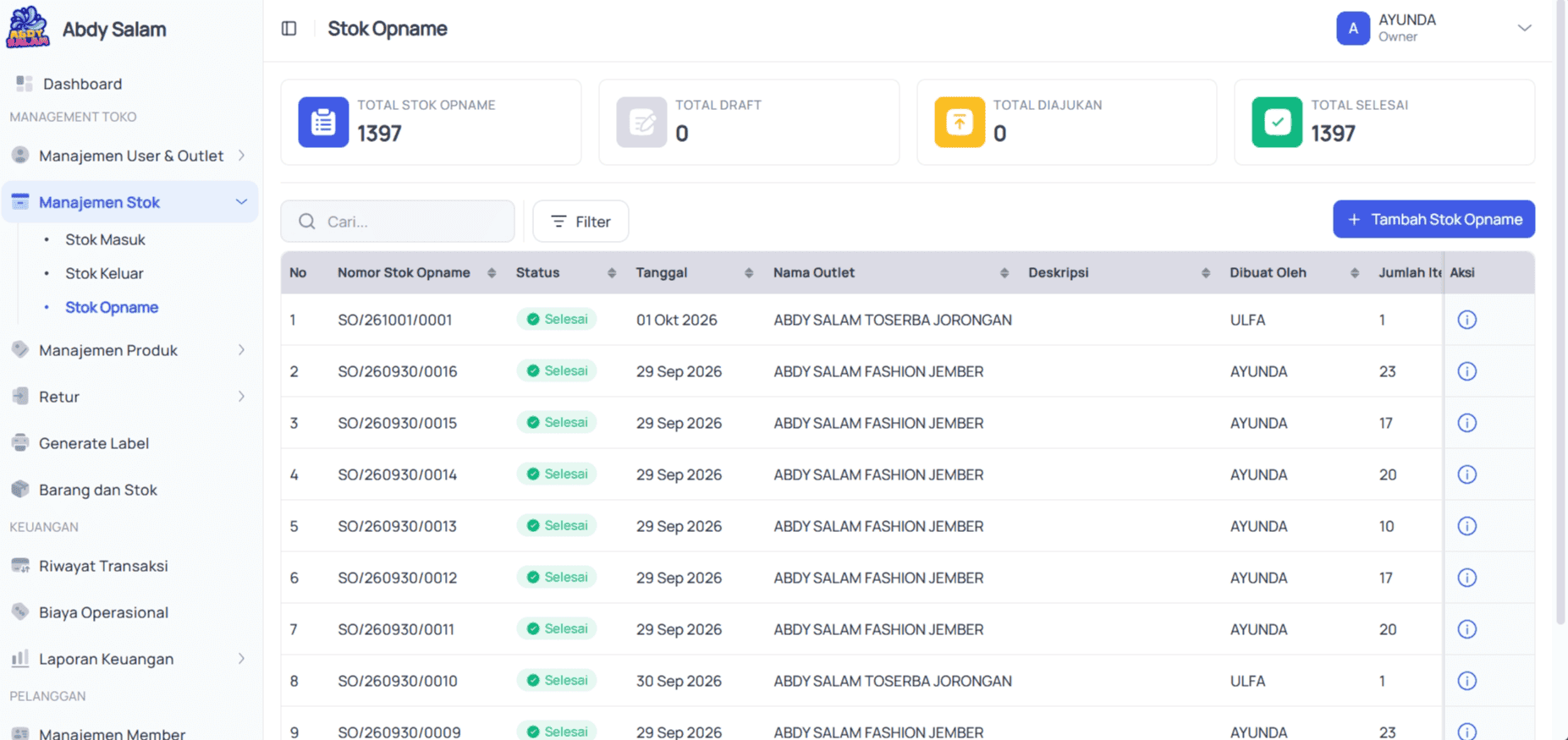Click the page vertical scrollbar
The width and height of the screenshot is (1568, 740).
tap(1561, 313)
